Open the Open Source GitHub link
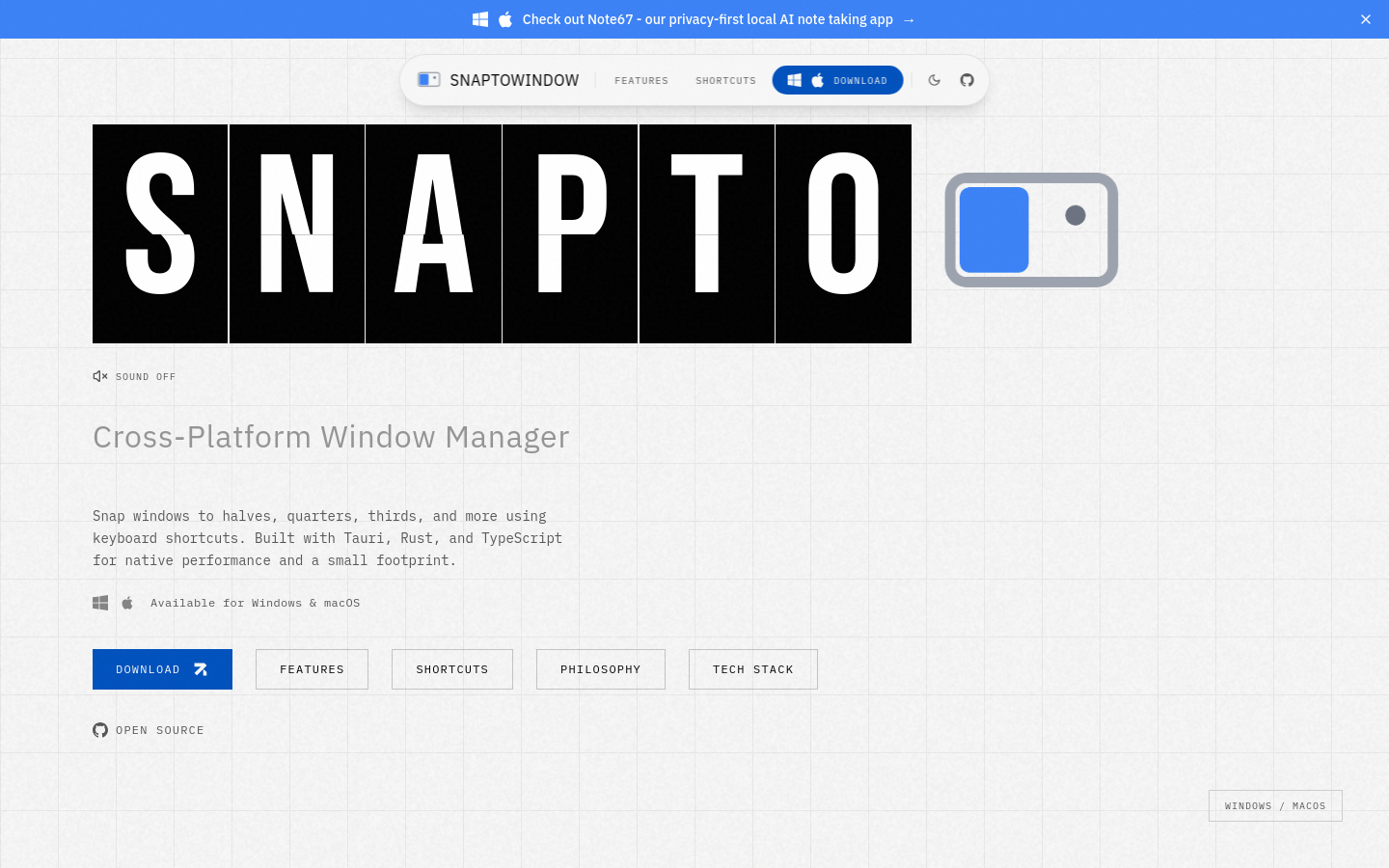This screenshot has width=1389, height=868. 149,730
